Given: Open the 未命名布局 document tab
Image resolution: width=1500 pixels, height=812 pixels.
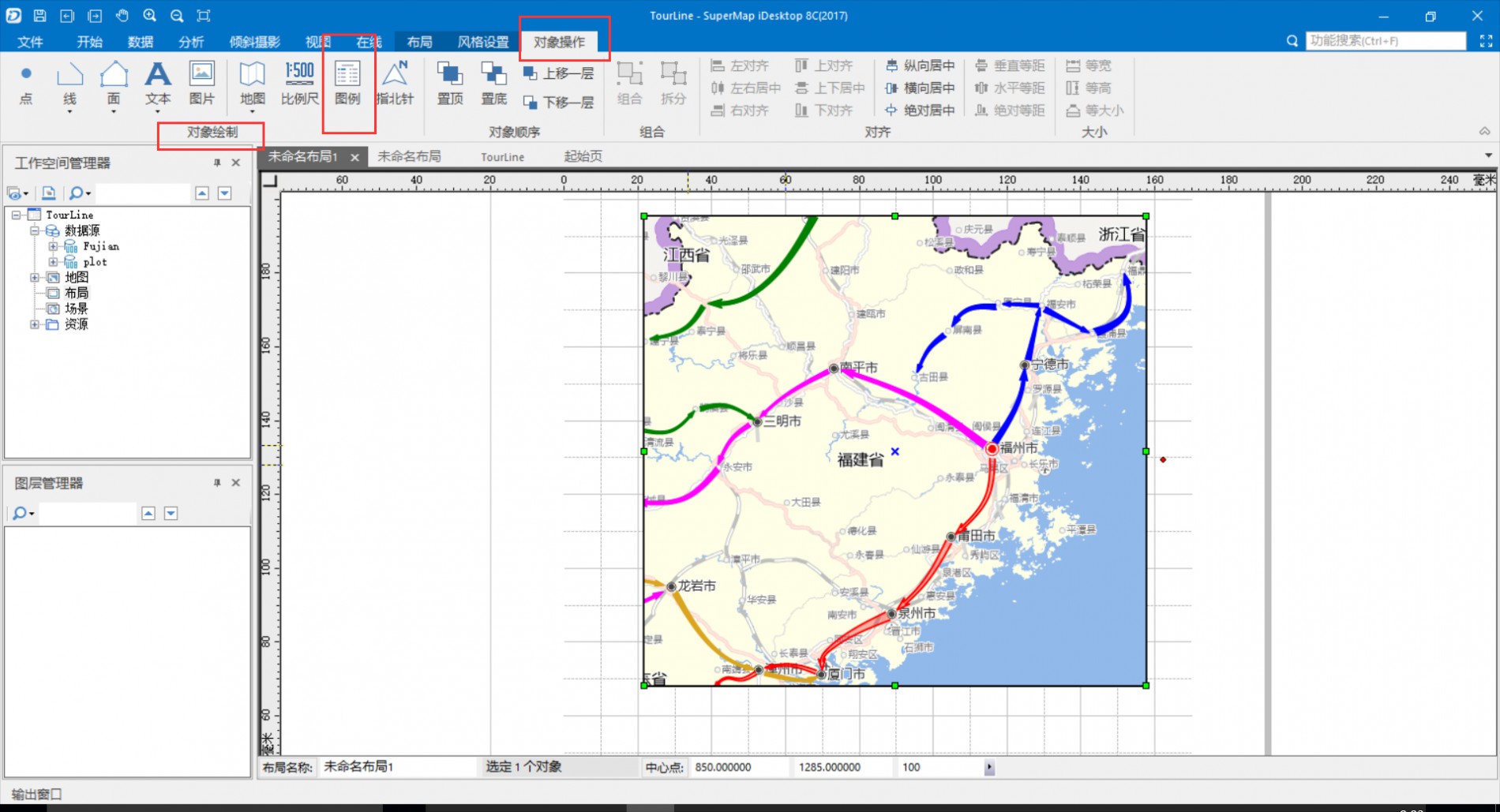Looking at the screenshot, I should pyautogui.click(x=409, y=156).
